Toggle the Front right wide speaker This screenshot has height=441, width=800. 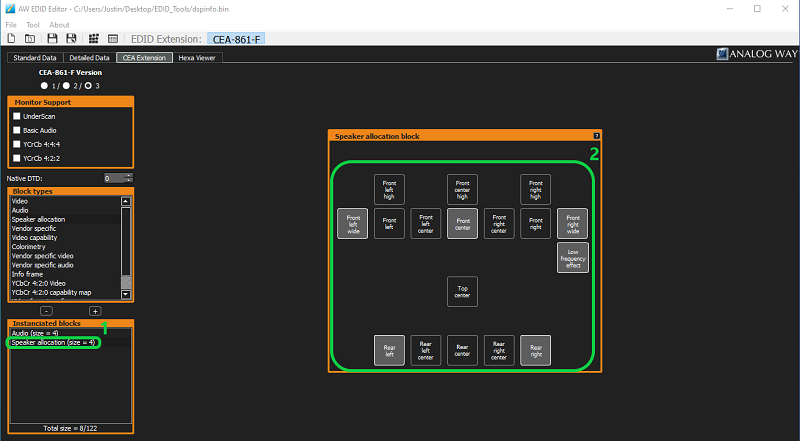(572, 224)
